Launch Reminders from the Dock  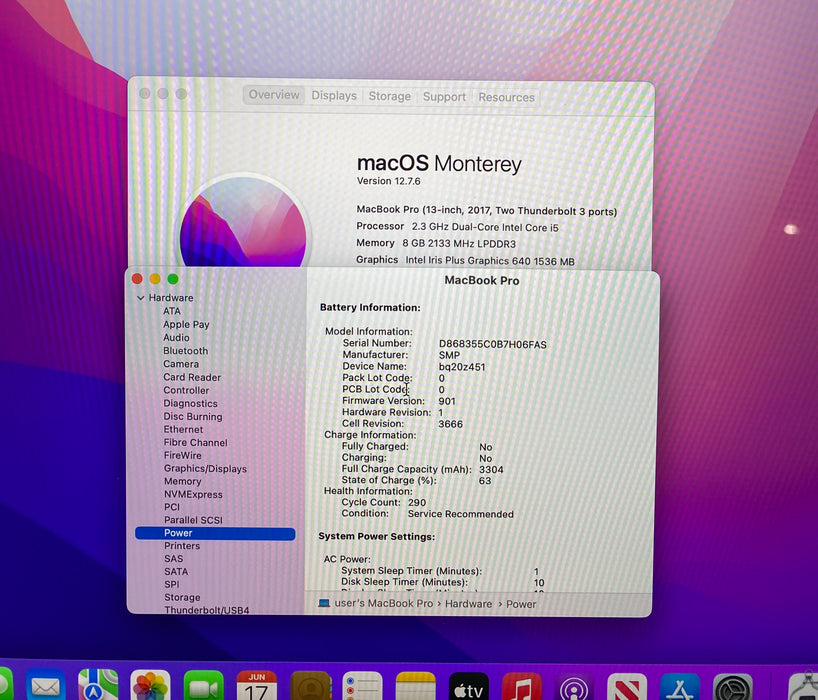(363, 685)
